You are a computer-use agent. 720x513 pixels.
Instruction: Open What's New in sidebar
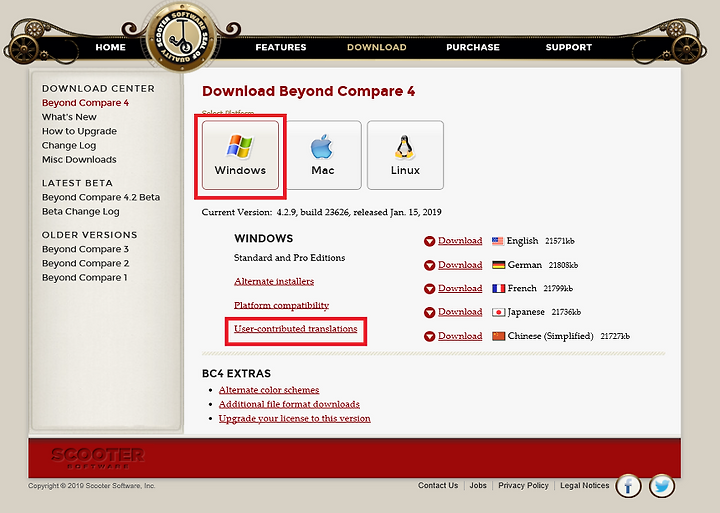69,117
